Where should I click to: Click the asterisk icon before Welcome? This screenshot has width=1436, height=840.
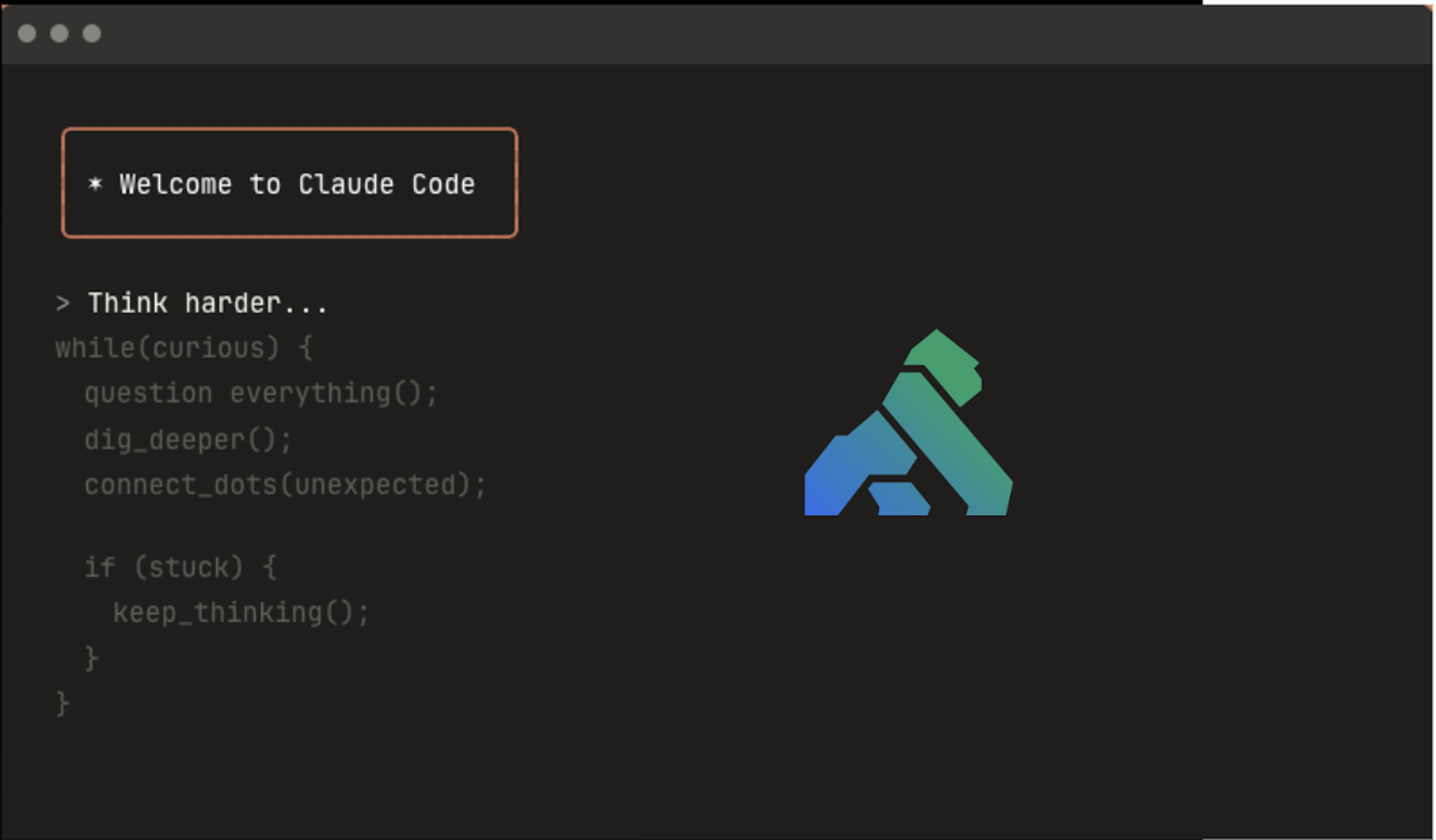pos(95,184)
